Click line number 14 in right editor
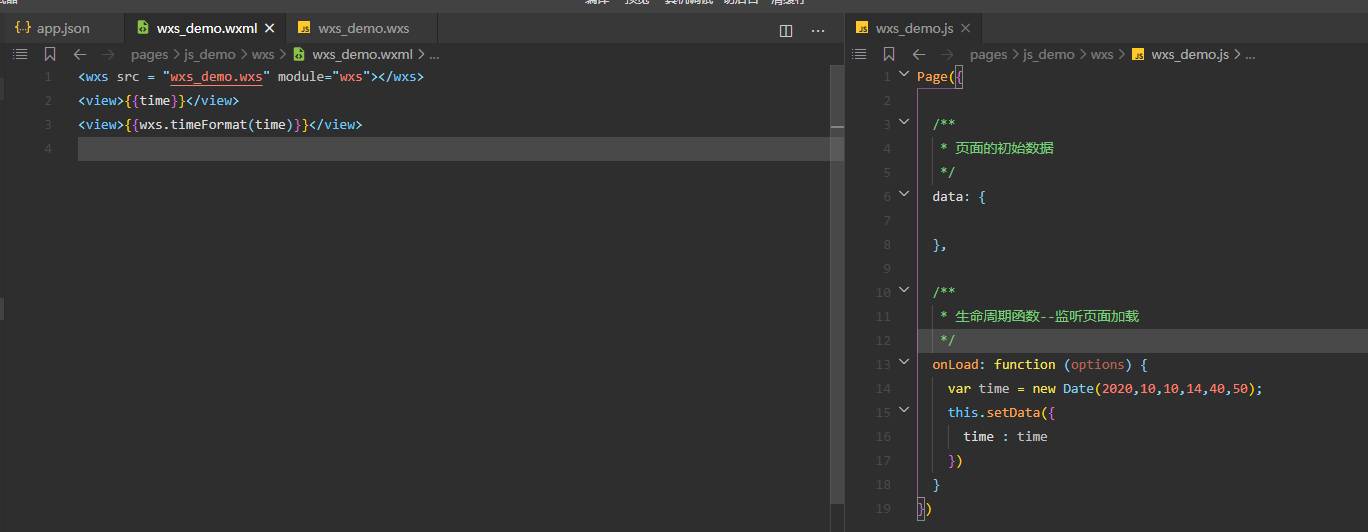 pyautogui.click(x=883, y=389)
